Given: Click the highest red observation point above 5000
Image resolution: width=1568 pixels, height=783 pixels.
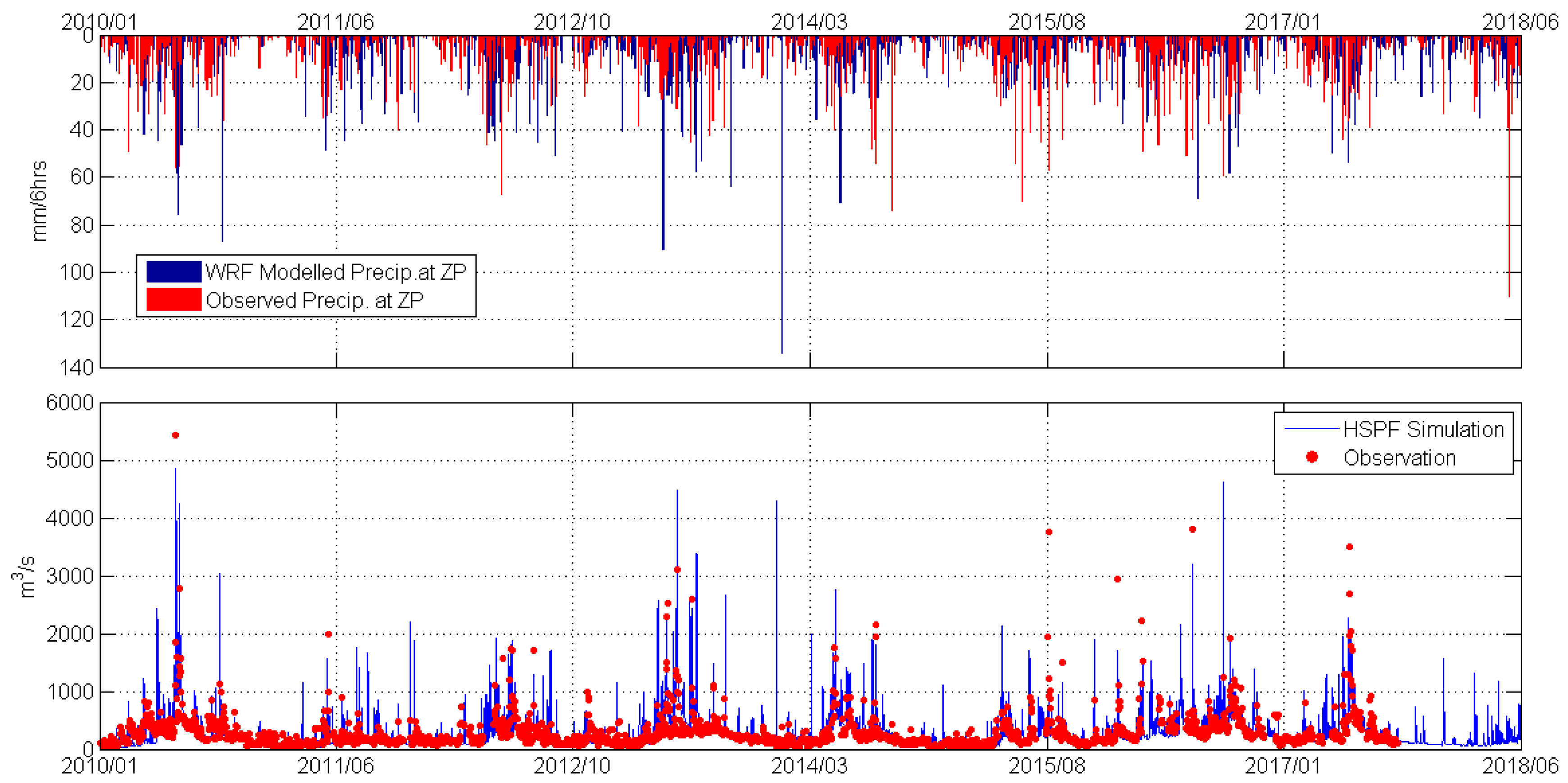Looking at the screenshot, I should pos(175,435).
